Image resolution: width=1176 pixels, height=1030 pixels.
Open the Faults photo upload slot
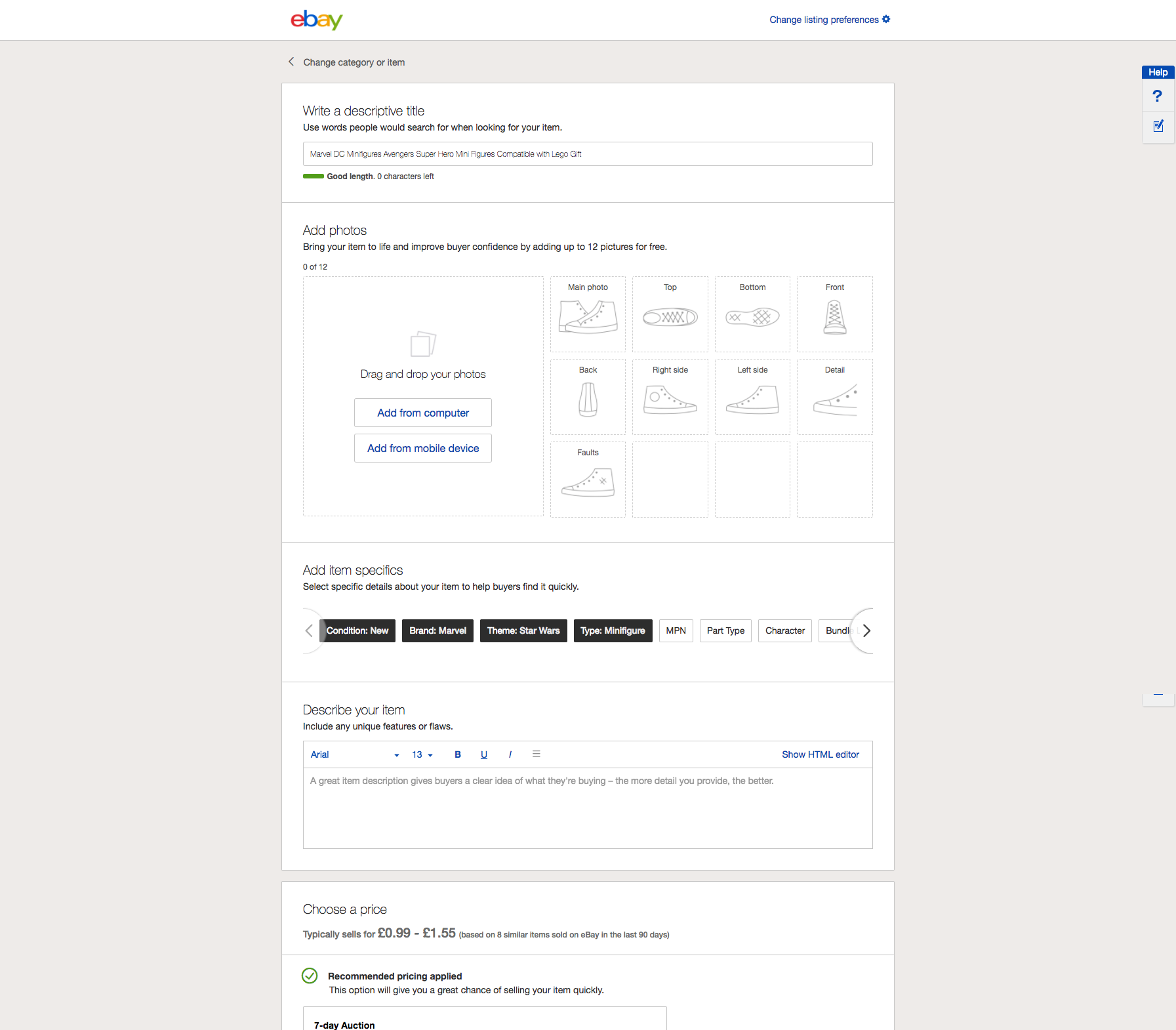click(588, 479)
